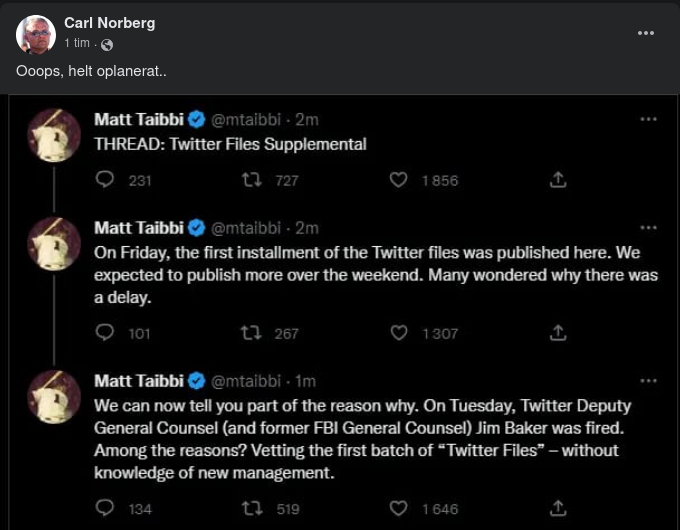
Task: Share the Jim Baker tweet
Action: [559, 508]
